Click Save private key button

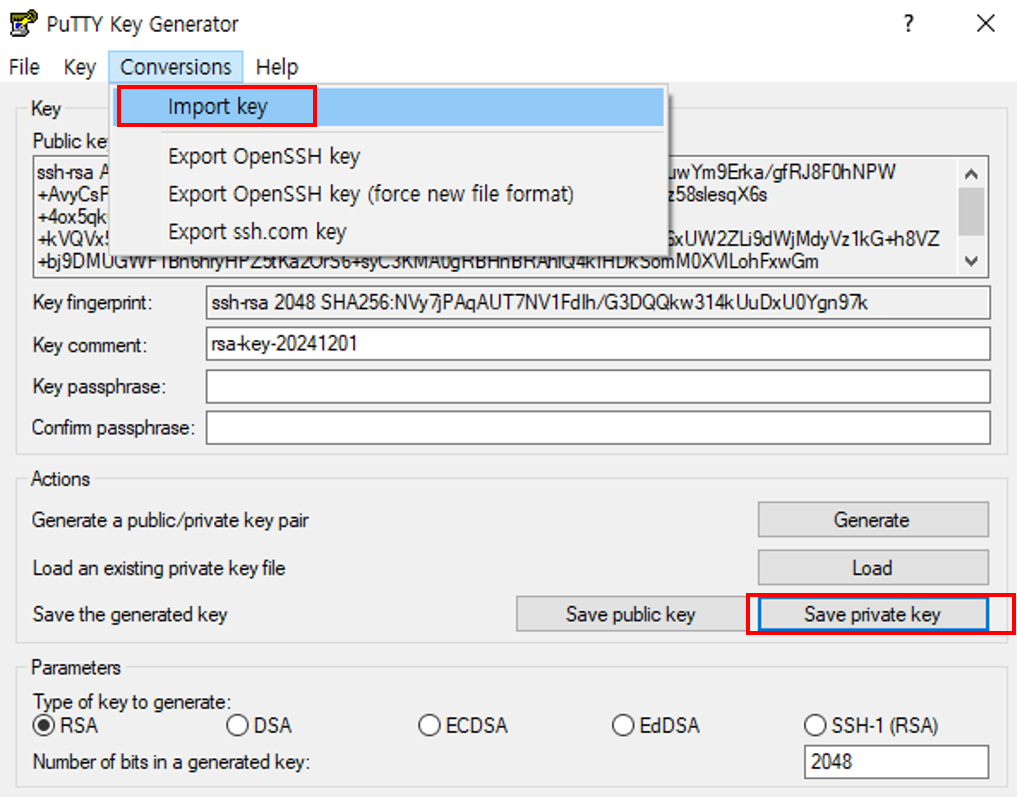tap(873, 614)
